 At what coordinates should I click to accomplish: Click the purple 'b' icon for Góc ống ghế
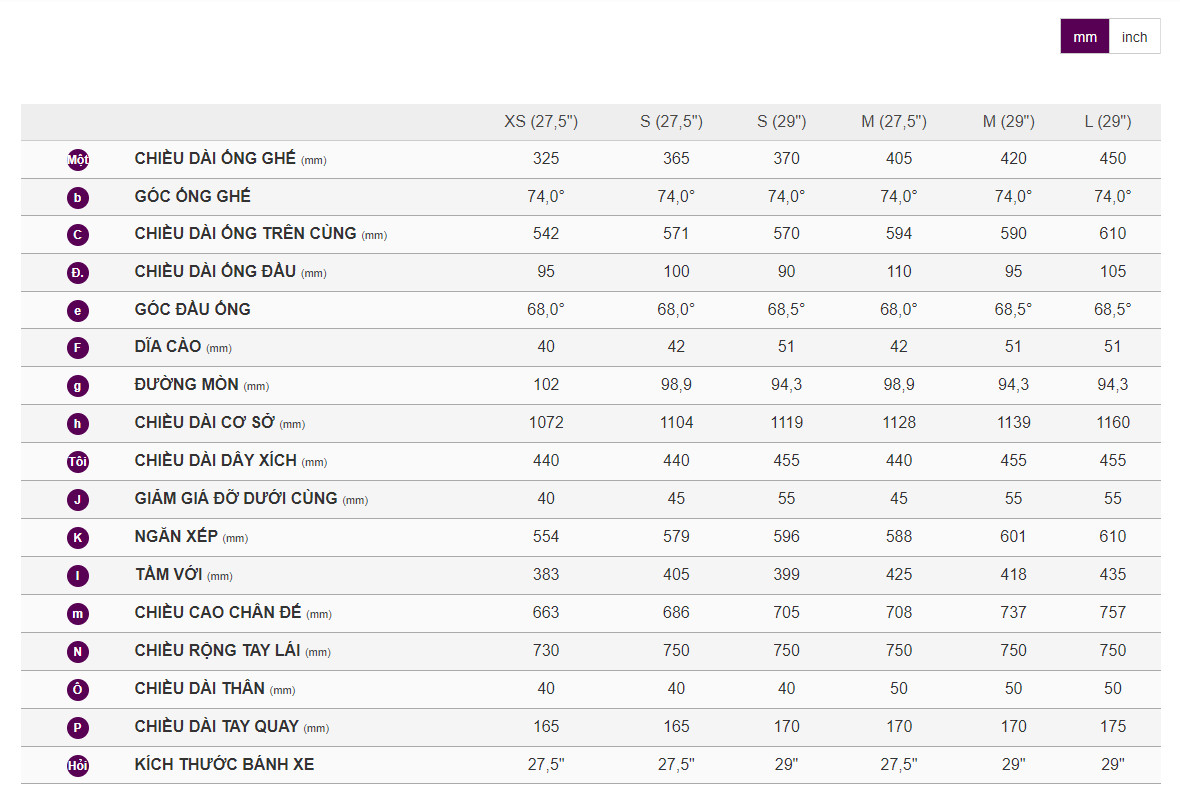click(78, 197)
